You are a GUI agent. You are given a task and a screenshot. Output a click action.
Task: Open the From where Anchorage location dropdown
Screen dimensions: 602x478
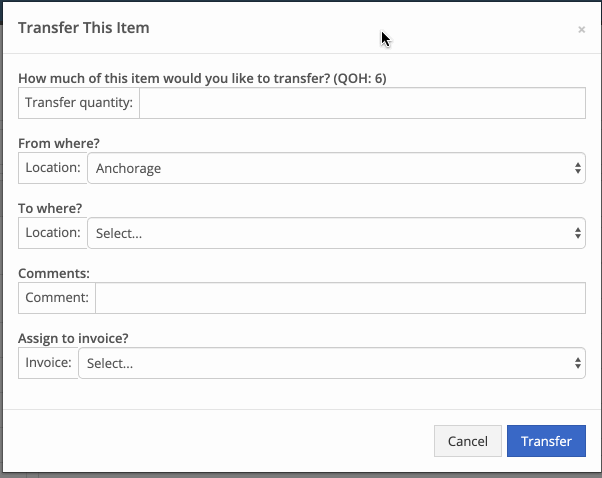(x=336, y=168)
